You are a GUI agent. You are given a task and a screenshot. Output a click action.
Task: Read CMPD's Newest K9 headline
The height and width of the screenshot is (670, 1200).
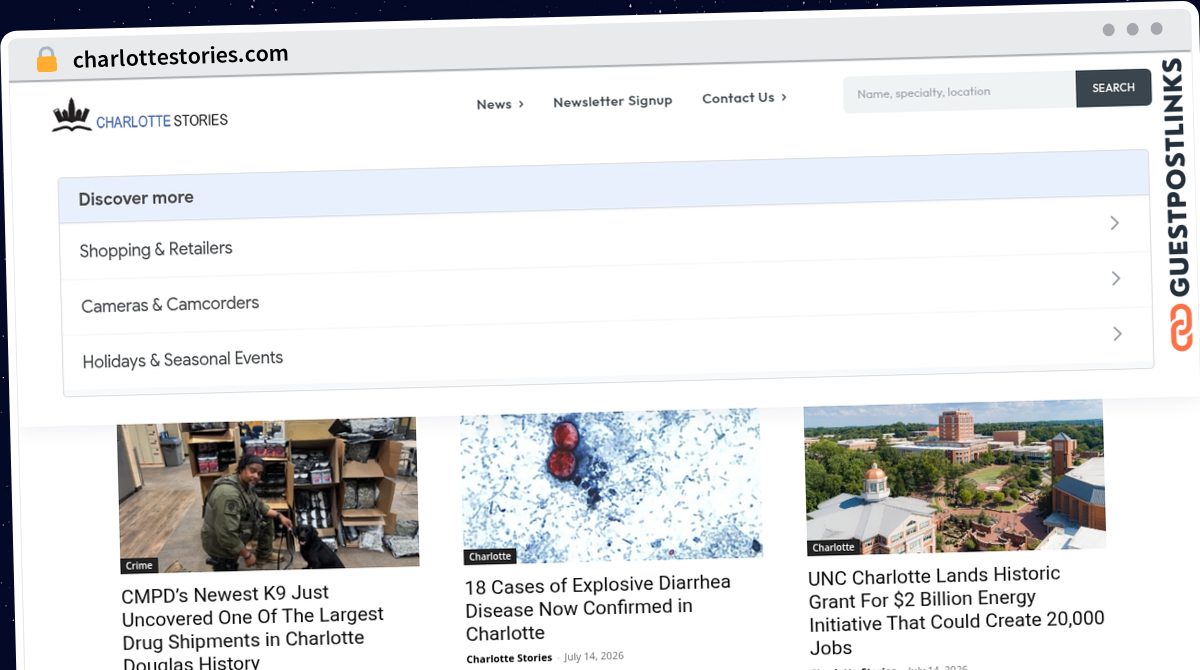pos(253,628)
